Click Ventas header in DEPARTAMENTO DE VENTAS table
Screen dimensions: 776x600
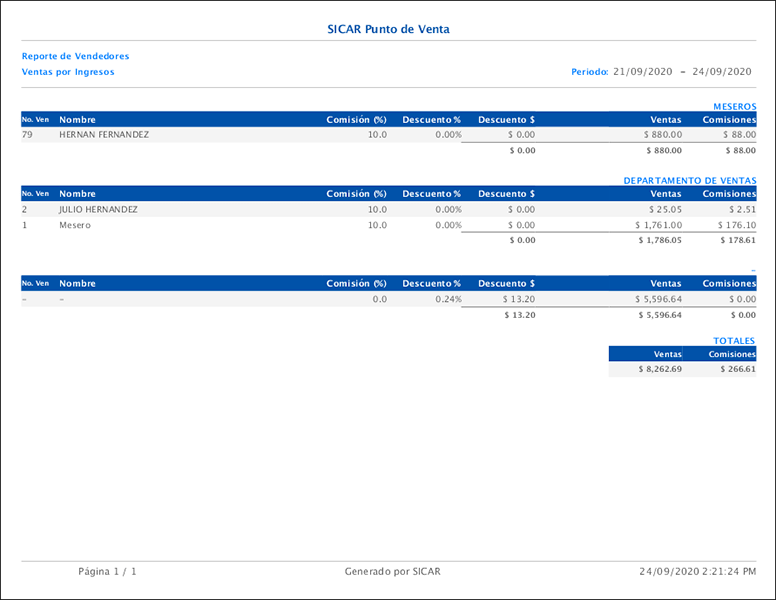coord(666,194)
